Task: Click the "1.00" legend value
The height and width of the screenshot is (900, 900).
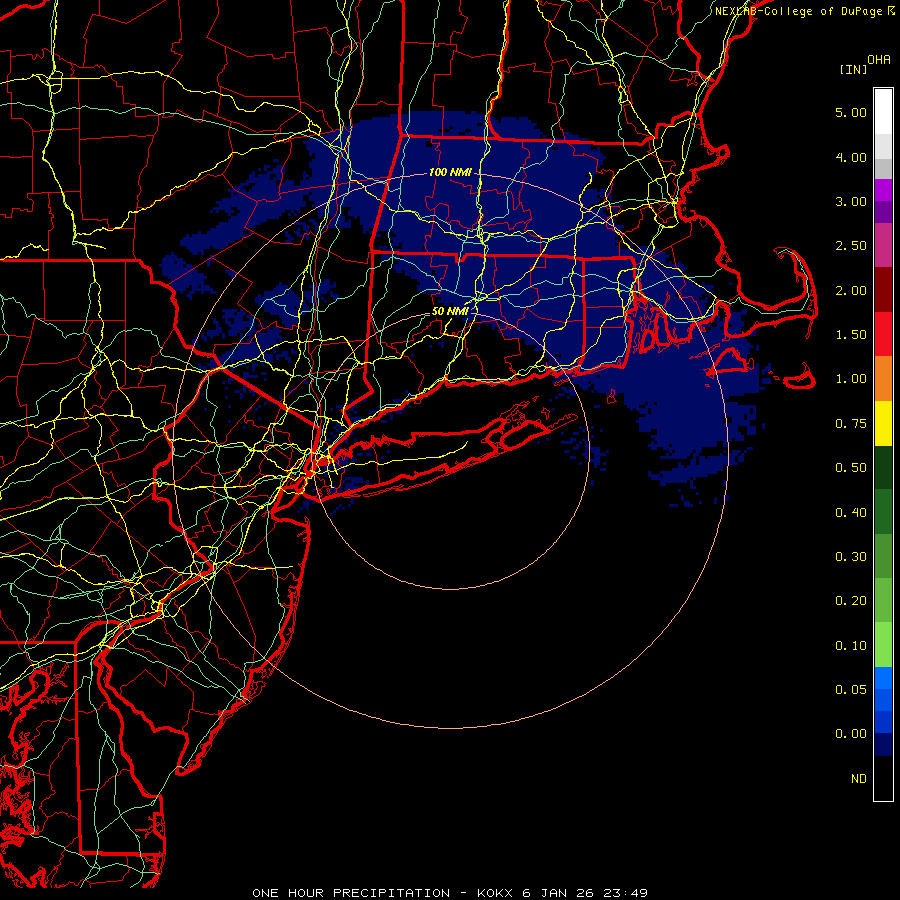Action: [851, 379]
